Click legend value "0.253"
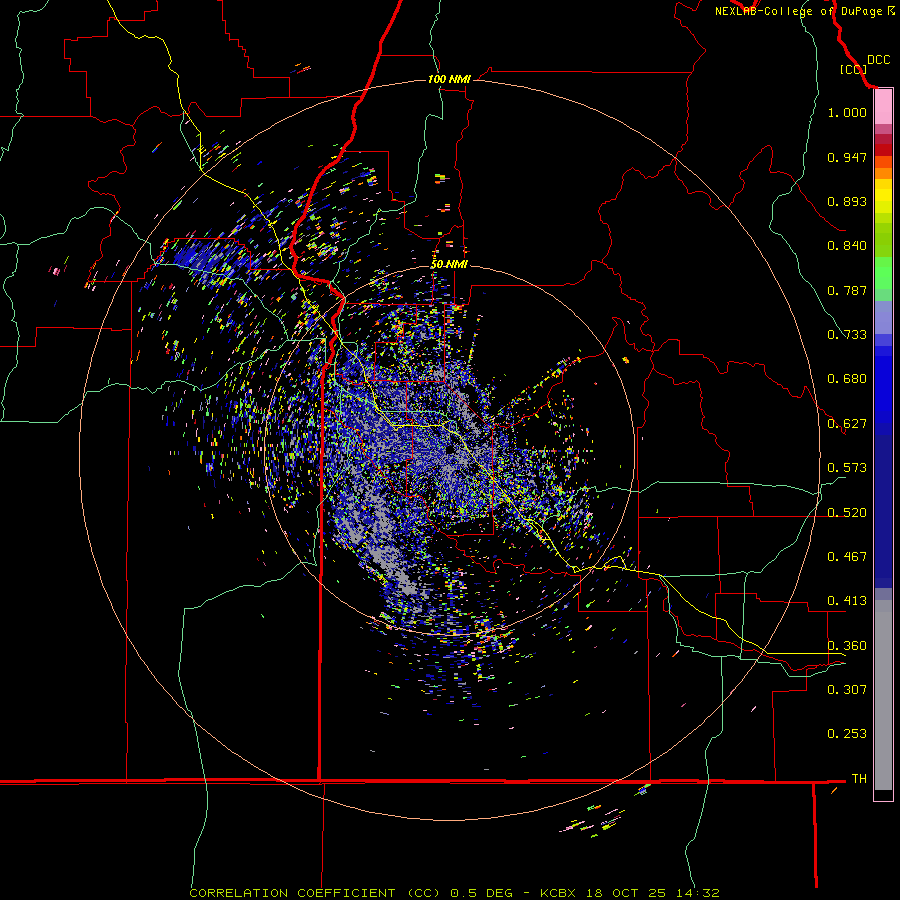 (x=847, y=734)
